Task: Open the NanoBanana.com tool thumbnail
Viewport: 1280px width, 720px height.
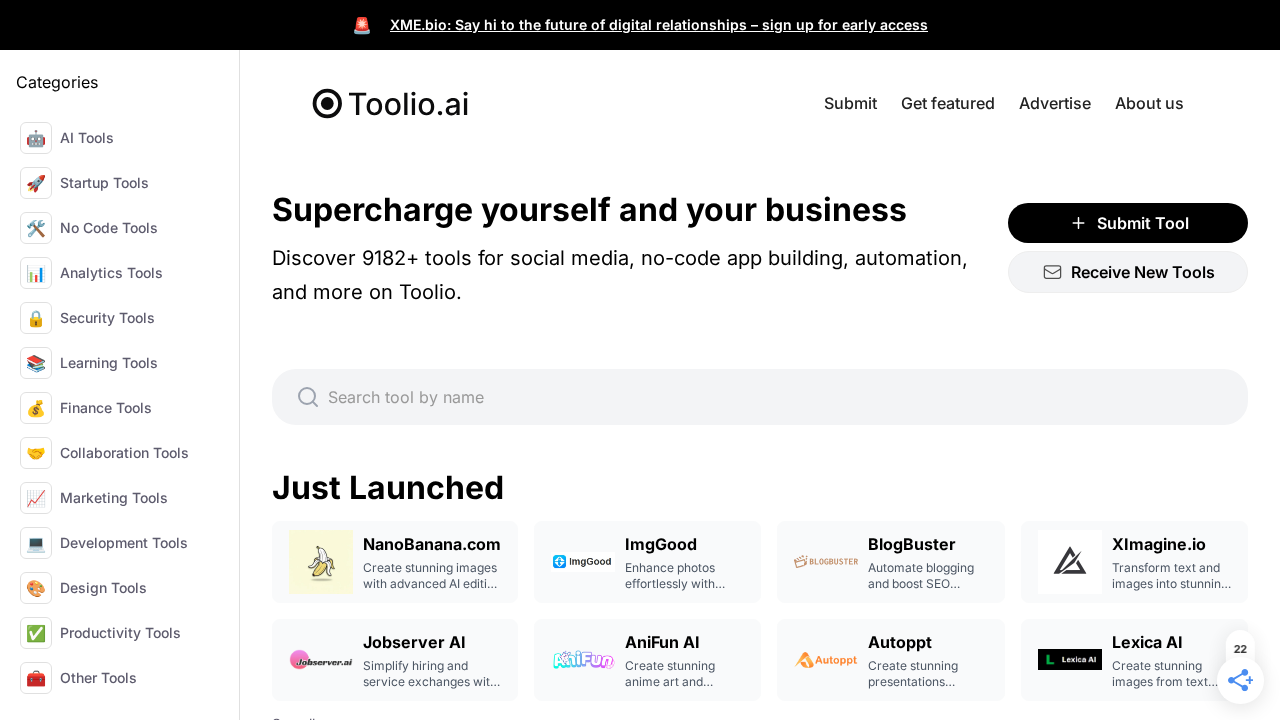Action: coord(320,561)
